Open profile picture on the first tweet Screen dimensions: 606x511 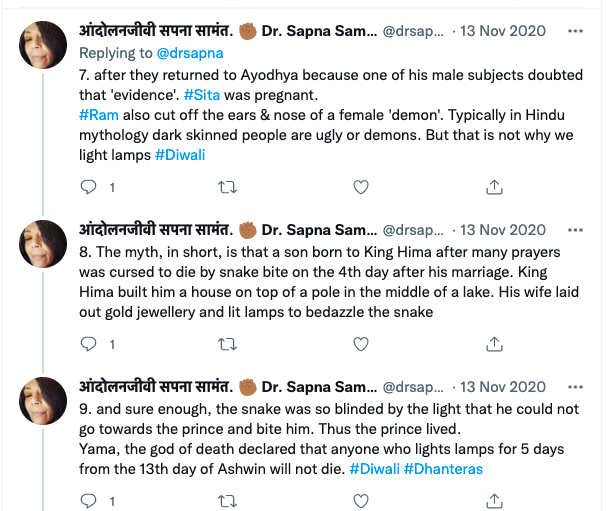click(44, 46)
